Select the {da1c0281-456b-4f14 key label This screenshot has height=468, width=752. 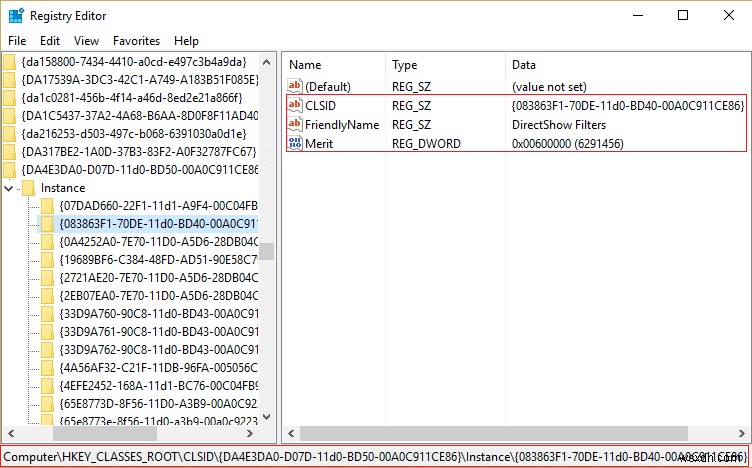tap(132, 98)
